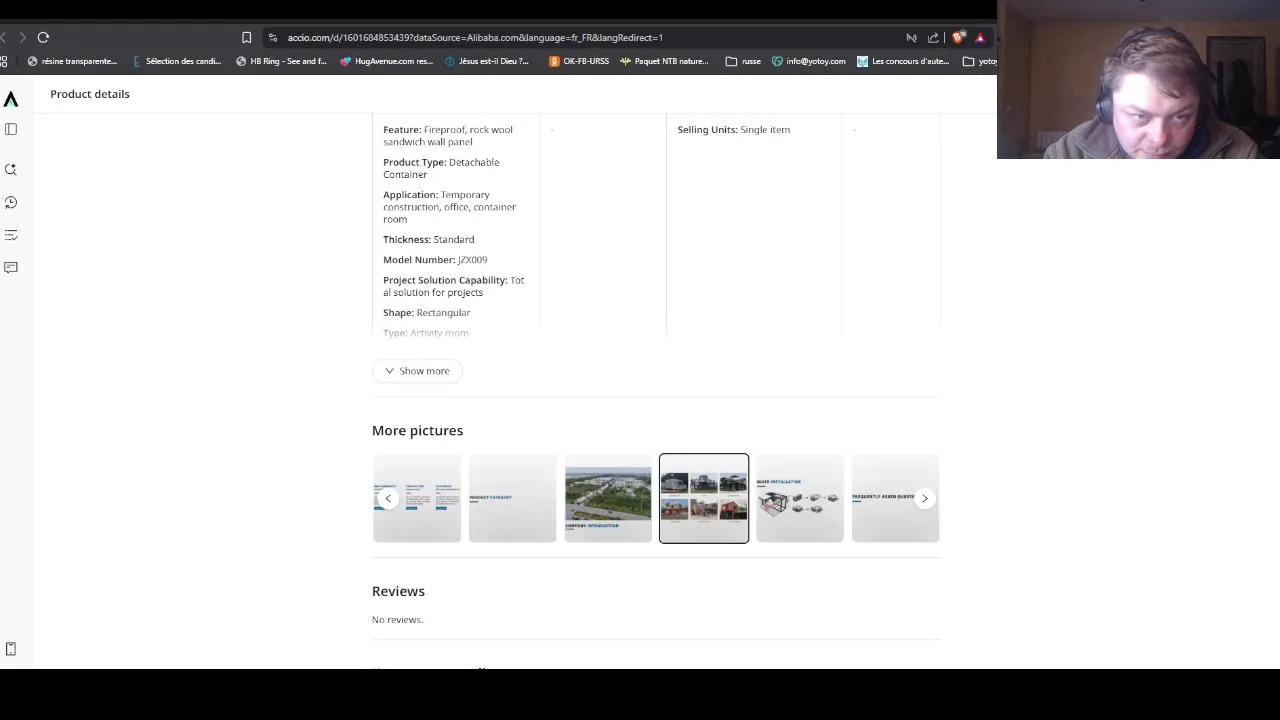Select the Frequently Asked Questions thumbnail
Viewport: 1280px width, 720px height.
point(895,498)
